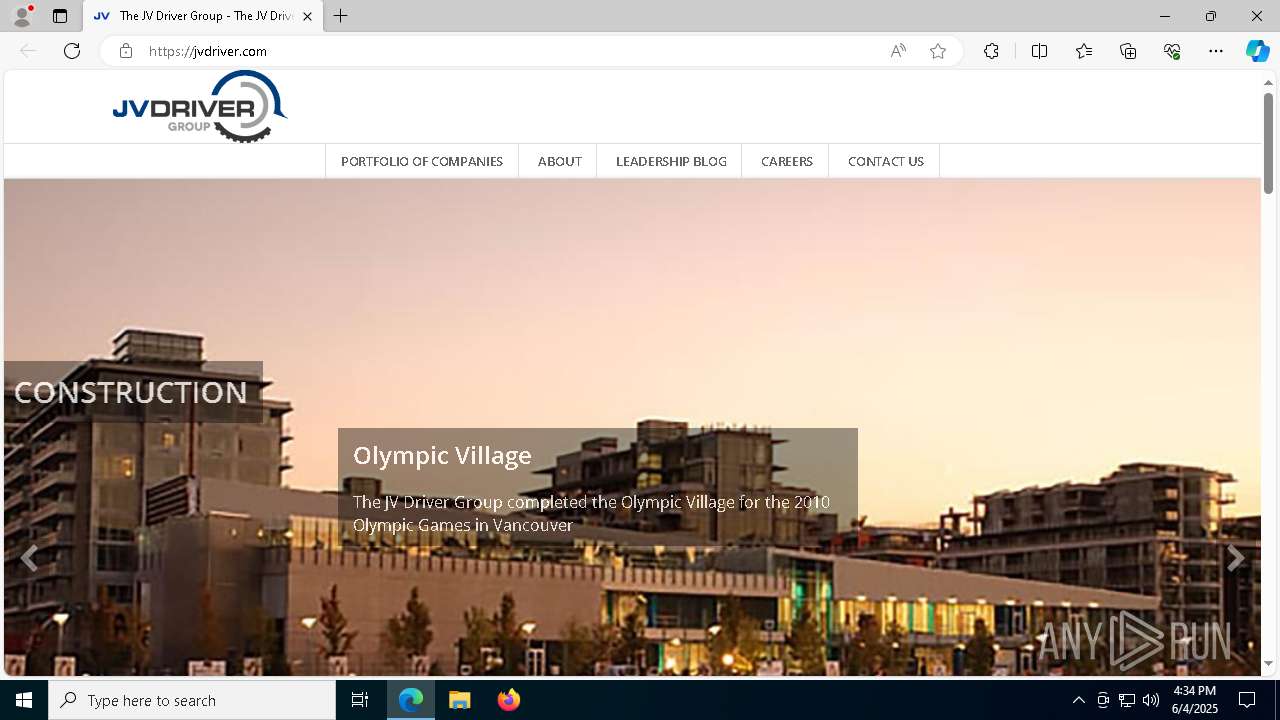The height and width of the screenshot is (720, 1280).
Task: Activate Read aloud icon
Action: pyautogui.click(x=898, y=51)
